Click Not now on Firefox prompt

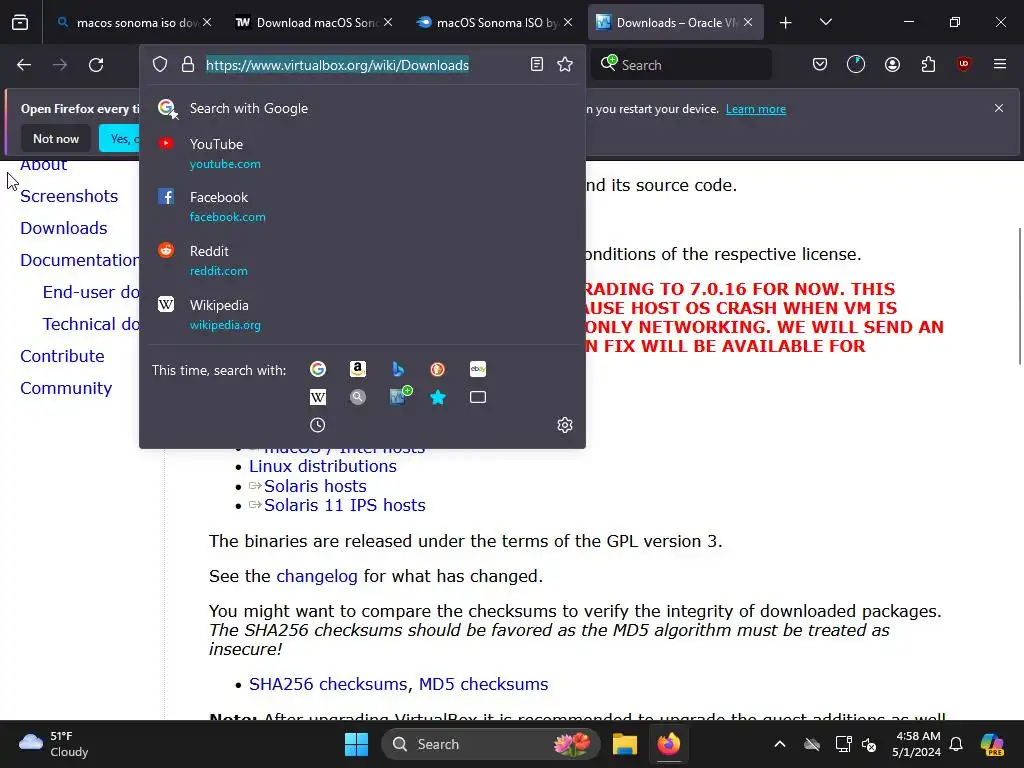pyautogui.click(x=56, y=138)
